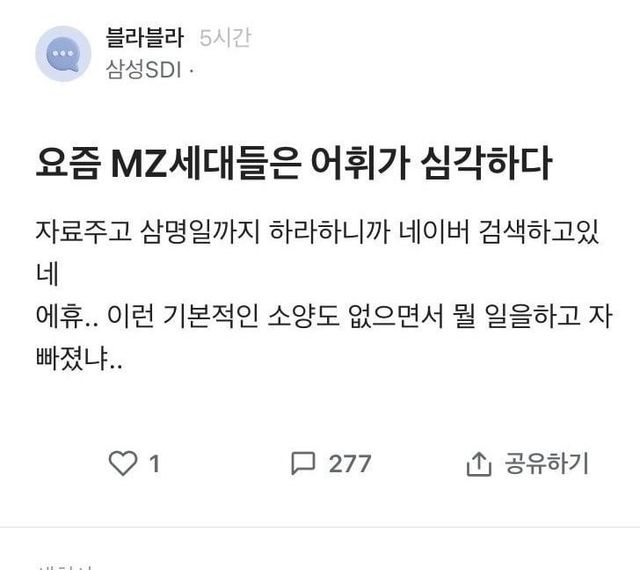Click the 공유하기 share text
Screen dimensions: 640x570
[x=547, y=463]
